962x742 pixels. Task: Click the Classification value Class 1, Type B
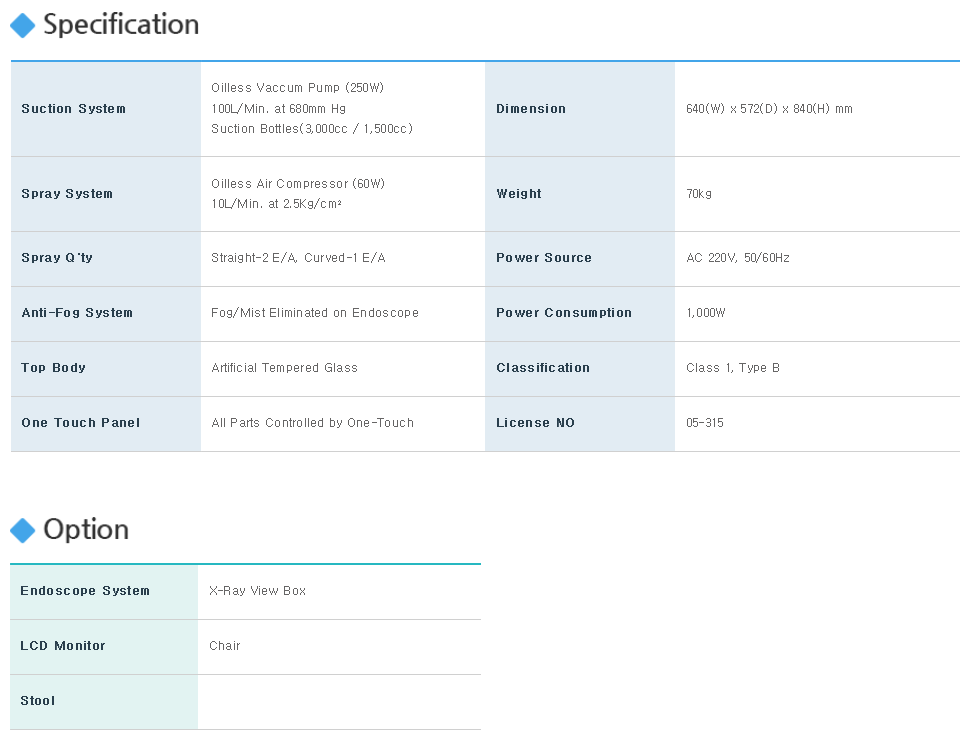(733, 368)
